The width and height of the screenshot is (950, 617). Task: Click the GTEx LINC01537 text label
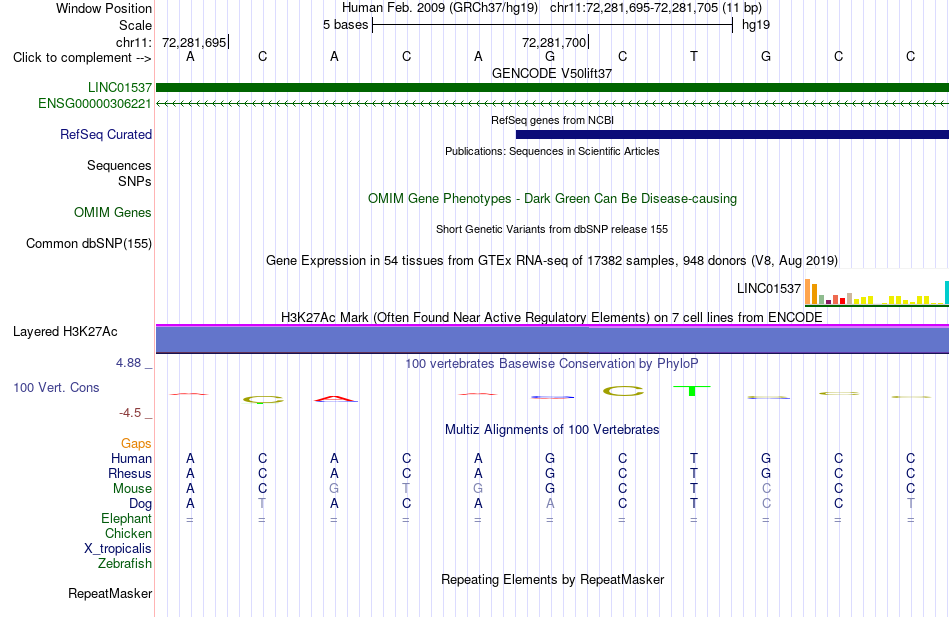tap(769, 288)
